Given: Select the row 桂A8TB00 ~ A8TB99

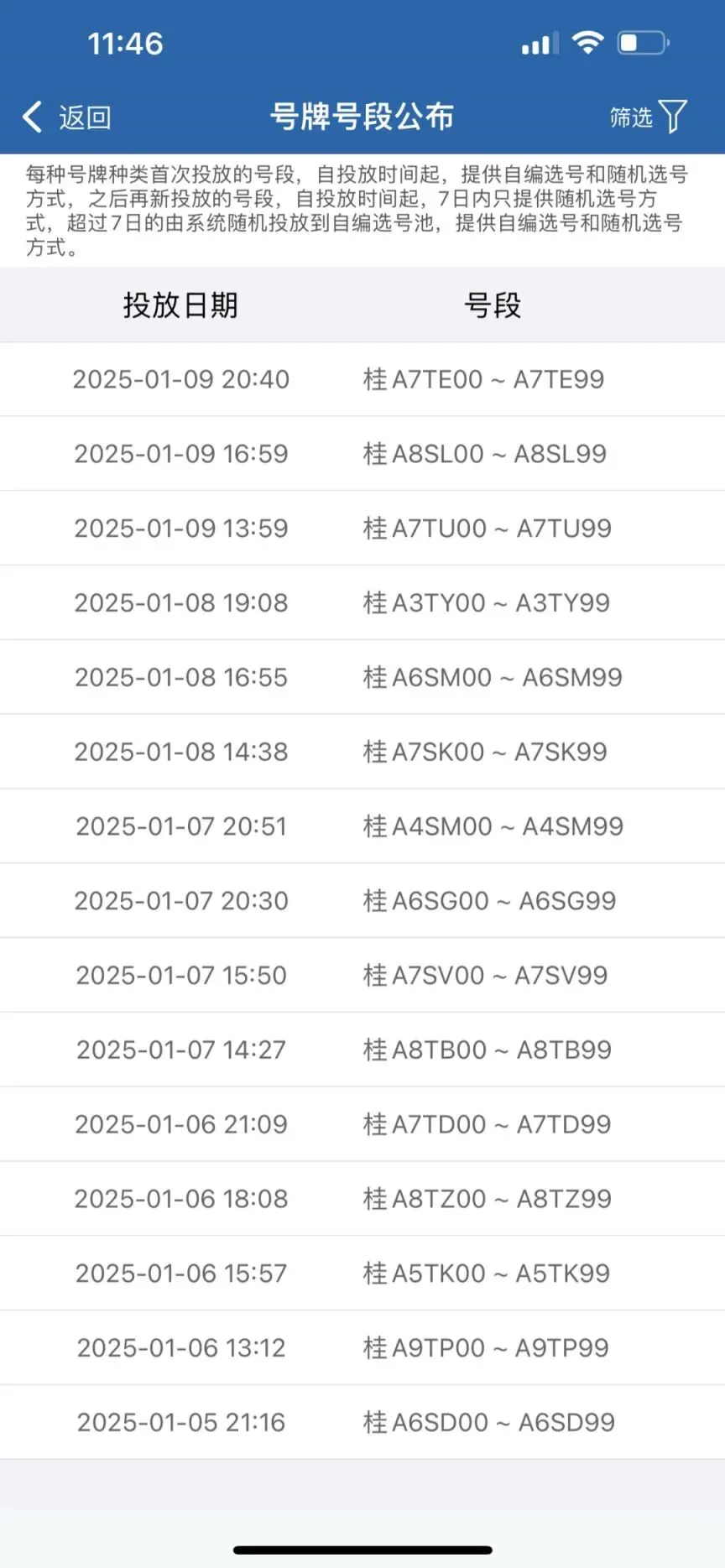Looking at the screenshot, I should point(487,1050).
